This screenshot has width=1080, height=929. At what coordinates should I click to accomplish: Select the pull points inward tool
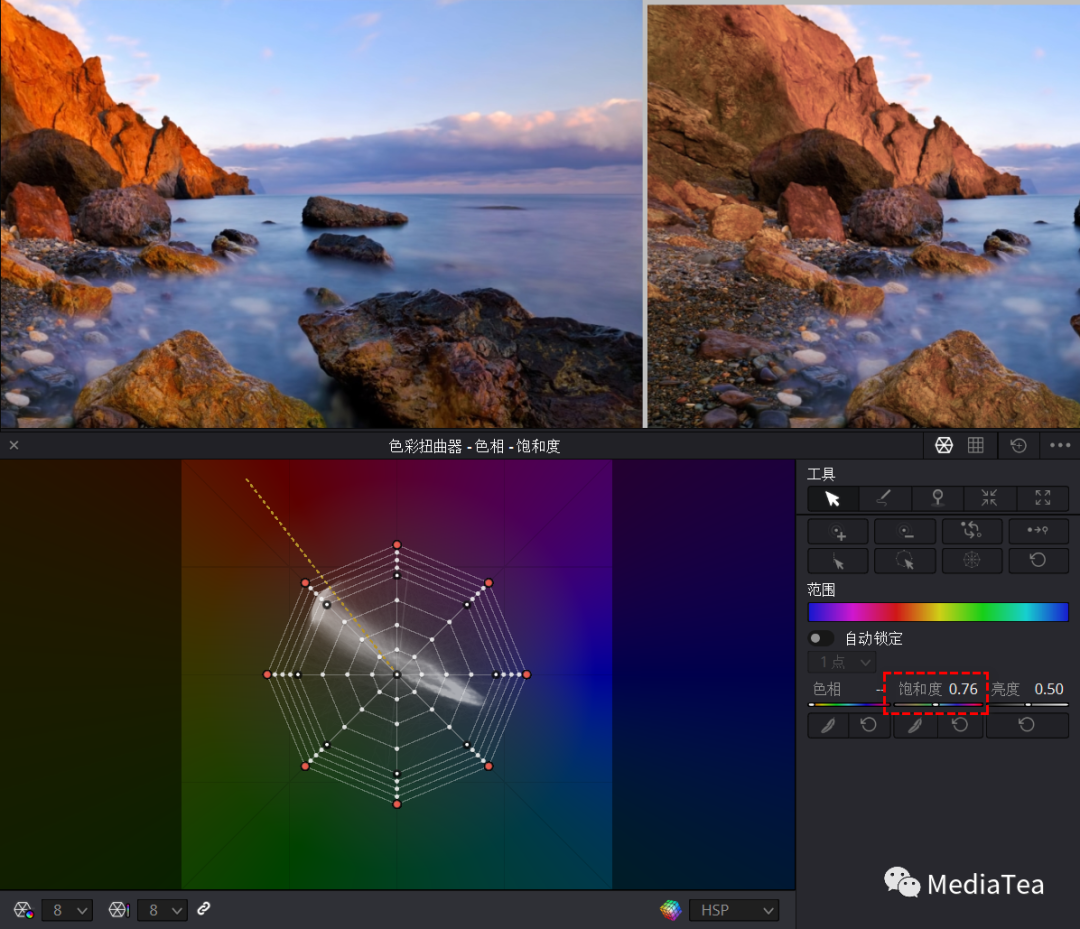pos(989,499)
